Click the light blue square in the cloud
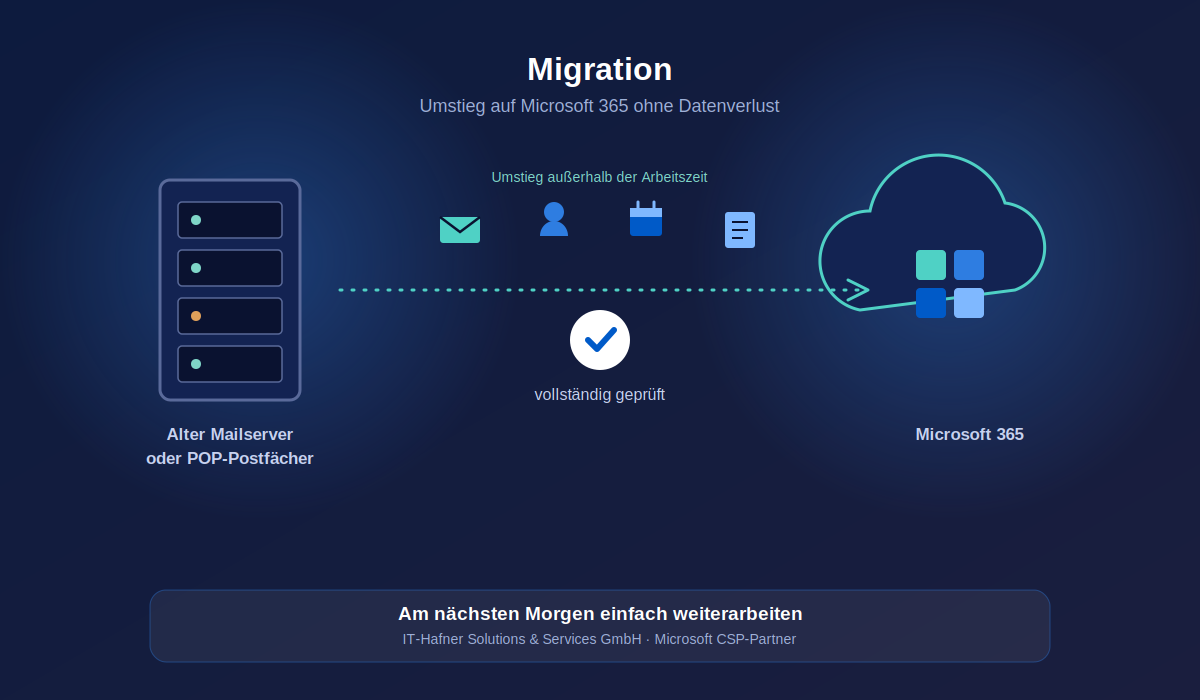 pos(969,303)
